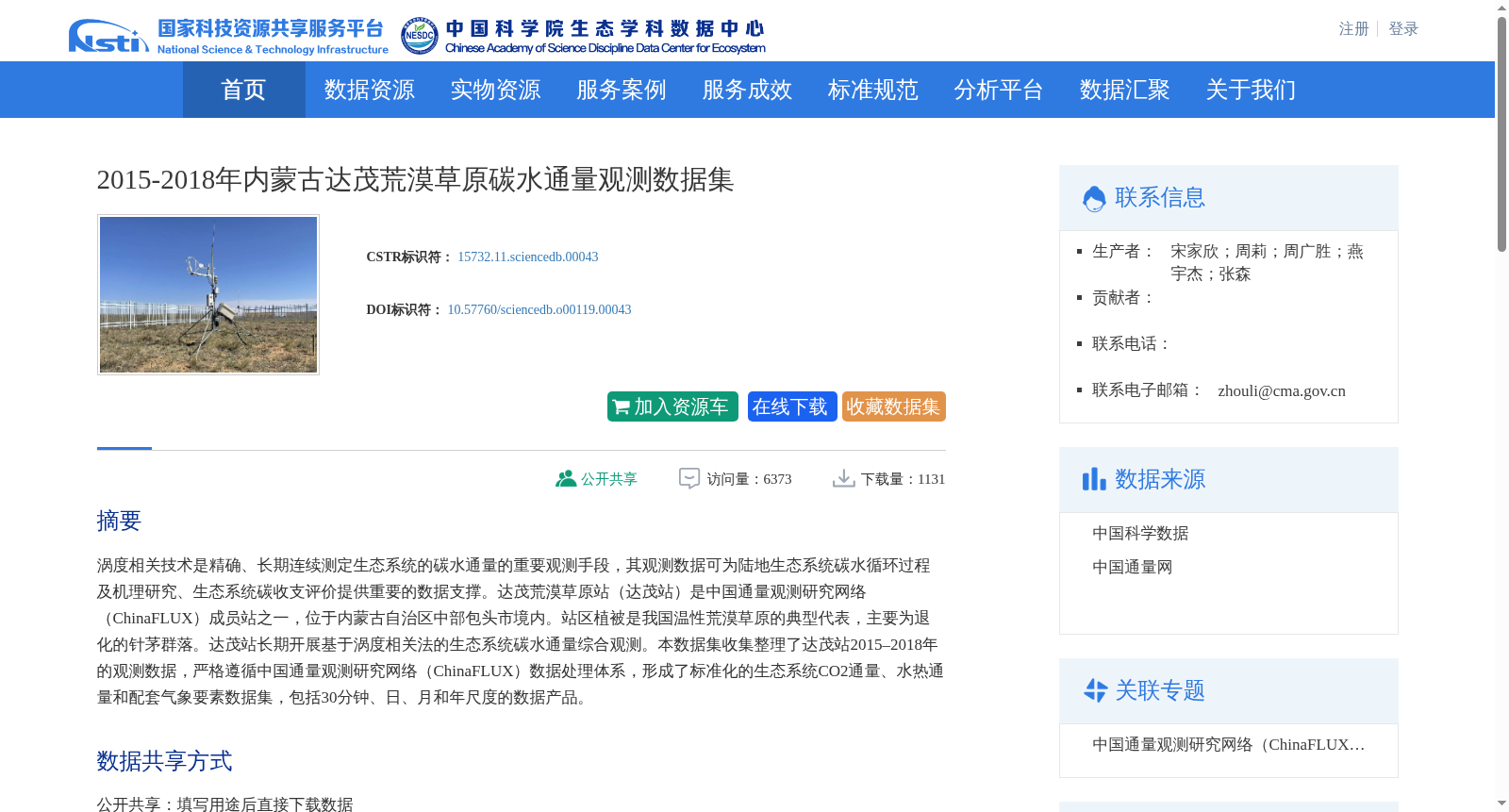Open the 实物资源 menu
Viewport: 1509px width, 812px height.
pyautogui.click(x=495, y=90)
